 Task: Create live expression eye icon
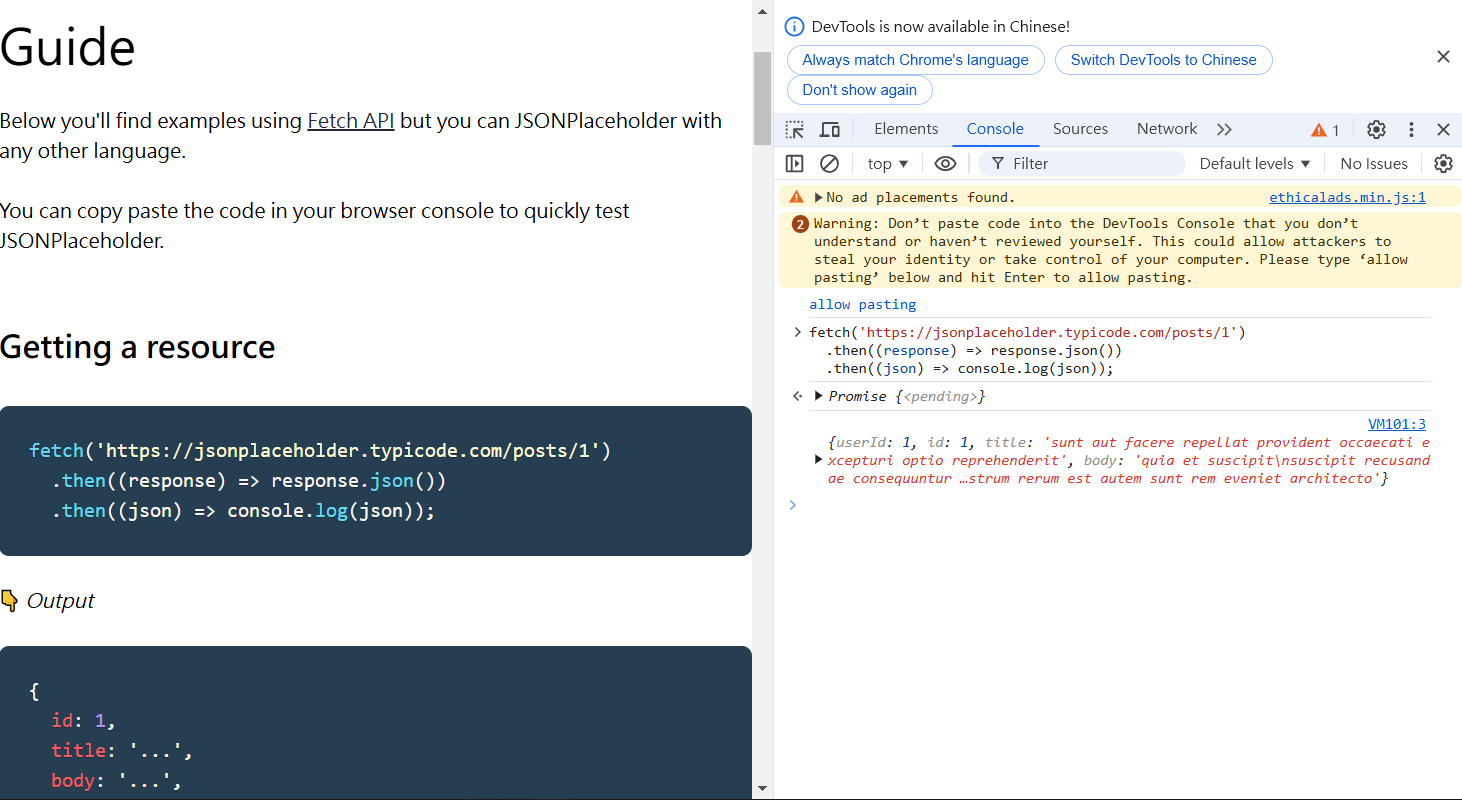(945, 163)
